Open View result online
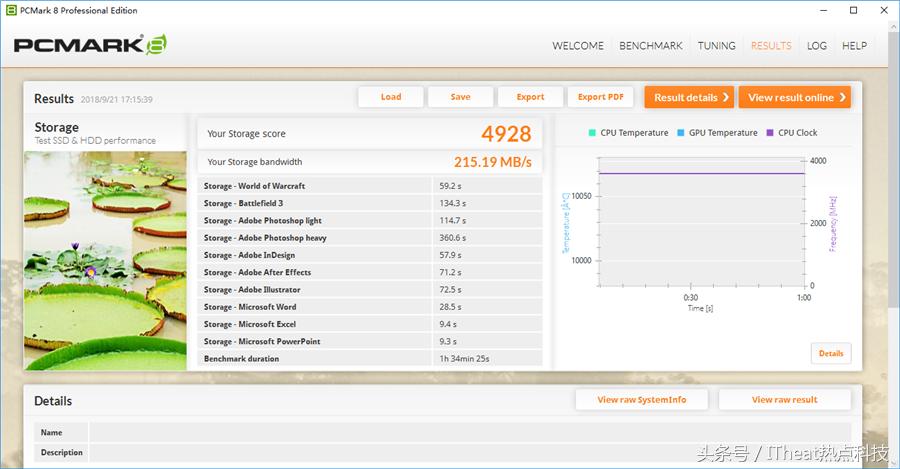900x469 pixels. click(x=796, y=97)
